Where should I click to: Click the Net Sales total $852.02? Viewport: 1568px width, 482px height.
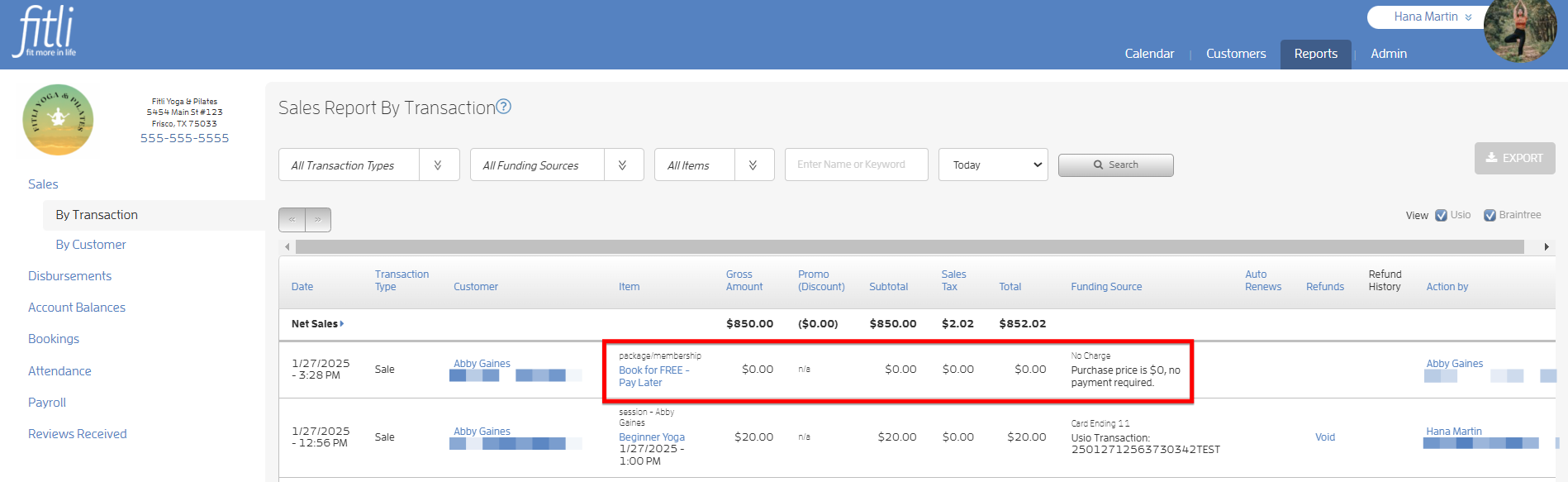point(1023,324)
